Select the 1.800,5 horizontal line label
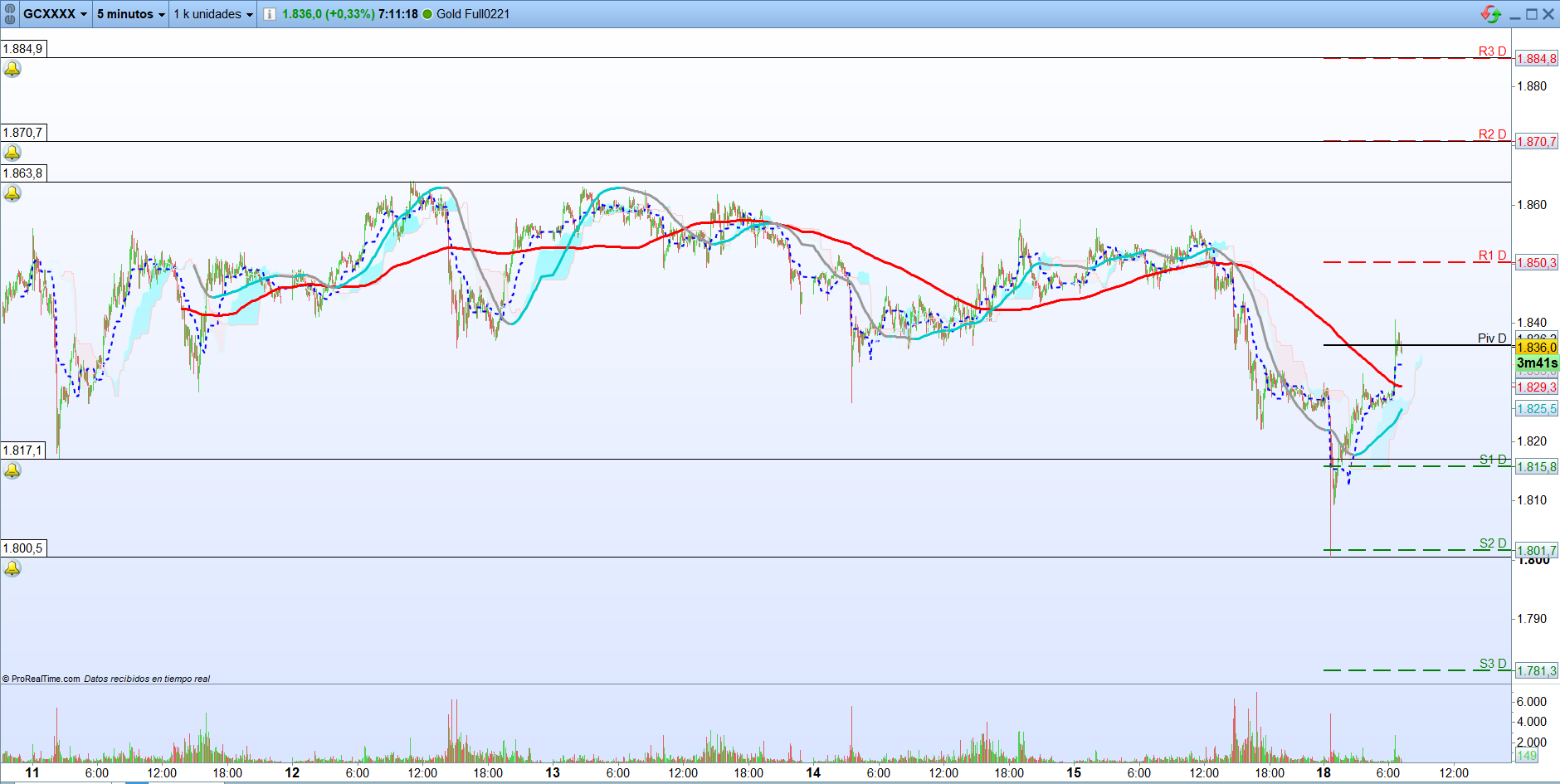1560x784 pixels. tap(23, 548)
